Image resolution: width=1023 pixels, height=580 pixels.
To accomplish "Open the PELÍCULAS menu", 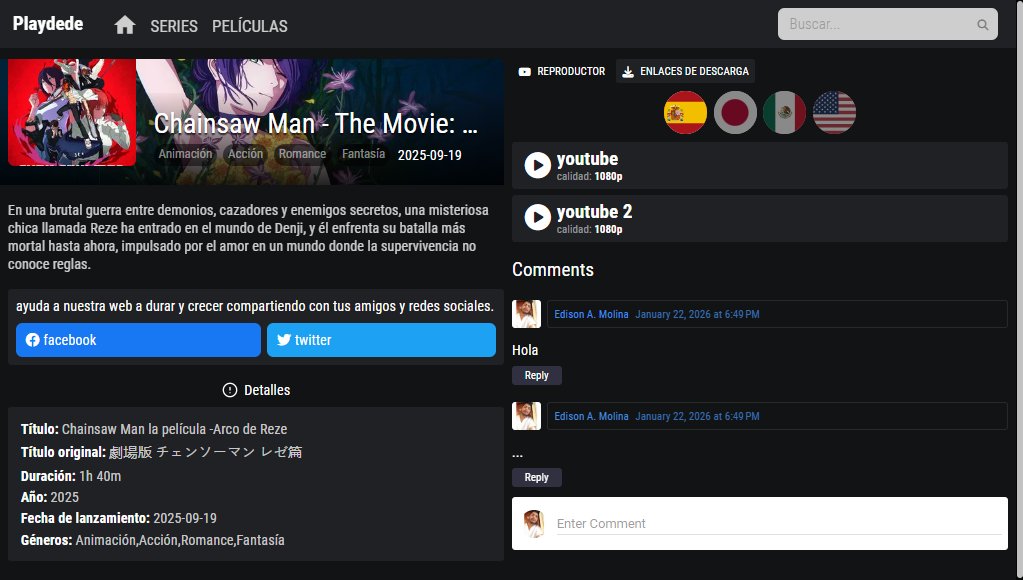I will (x=249, y=26).
